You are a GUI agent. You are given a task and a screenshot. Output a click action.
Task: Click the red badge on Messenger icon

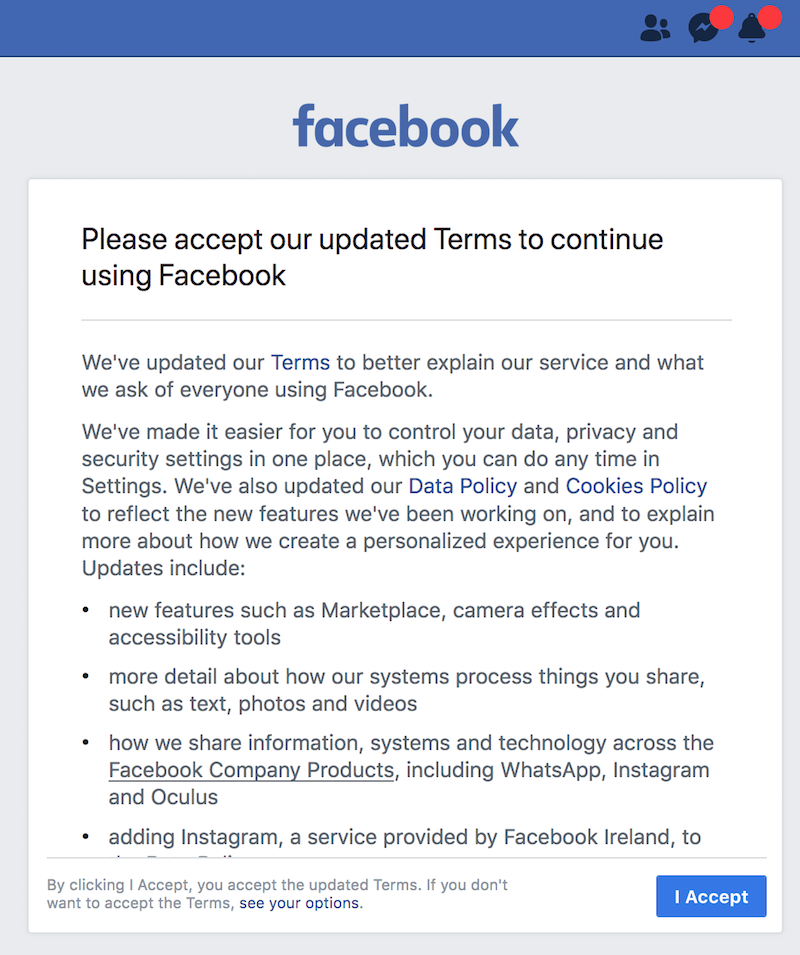pos(721,17)
